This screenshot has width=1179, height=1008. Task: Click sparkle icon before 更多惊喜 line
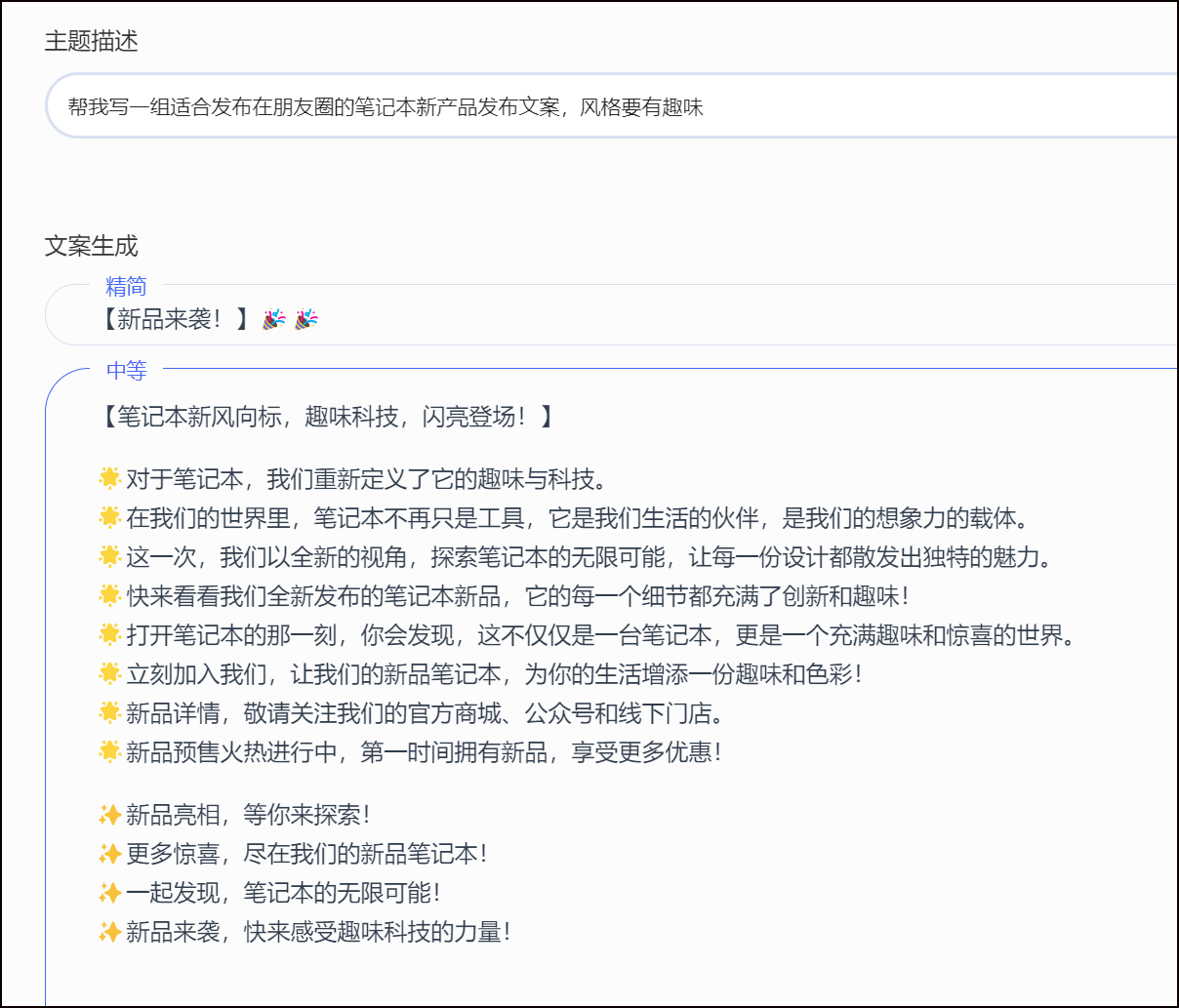[110, 854]
